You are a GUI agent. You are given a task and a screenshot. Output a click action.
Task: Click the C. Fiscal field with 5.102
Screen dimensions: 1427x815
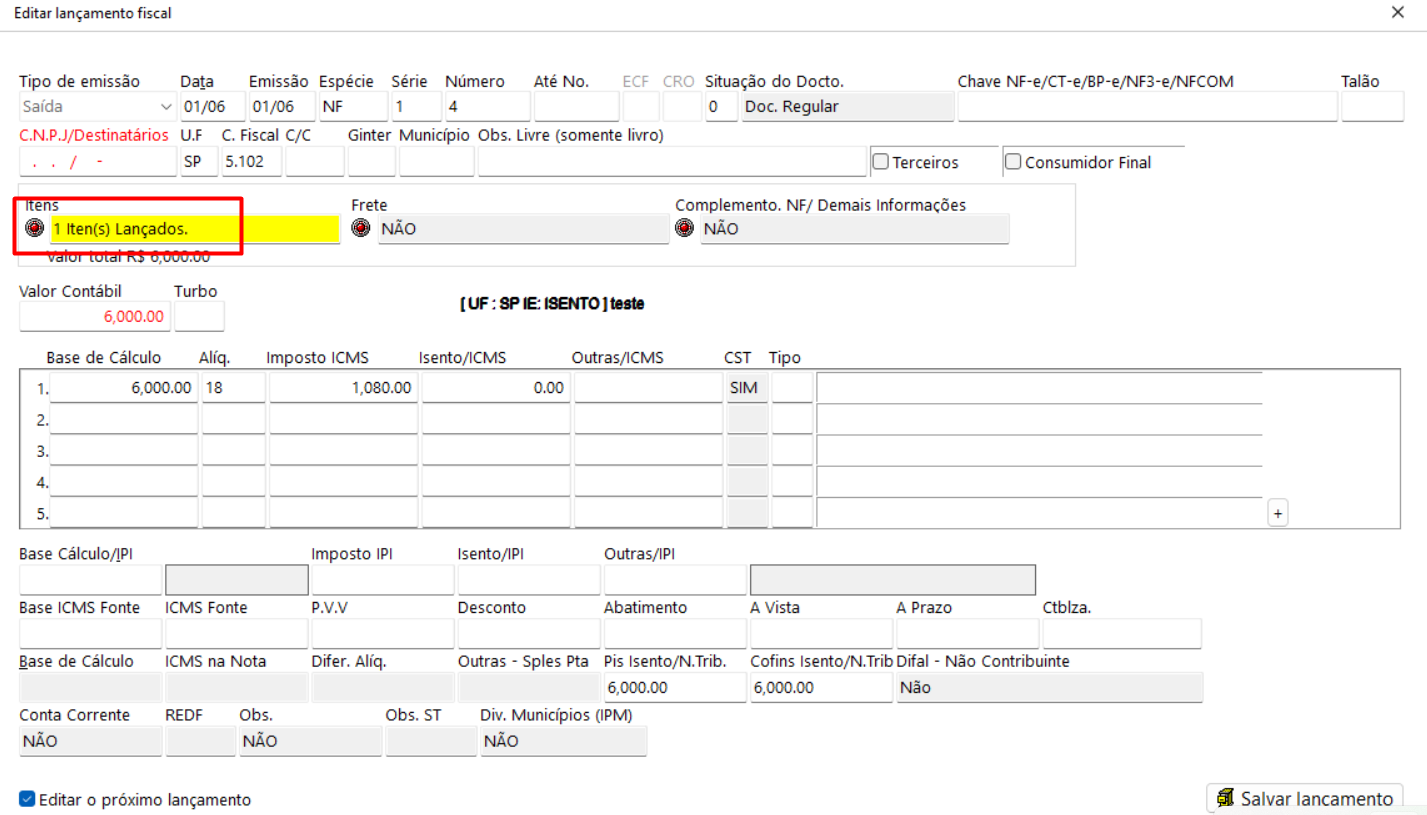pyautogui.click(x=251, y=161)
